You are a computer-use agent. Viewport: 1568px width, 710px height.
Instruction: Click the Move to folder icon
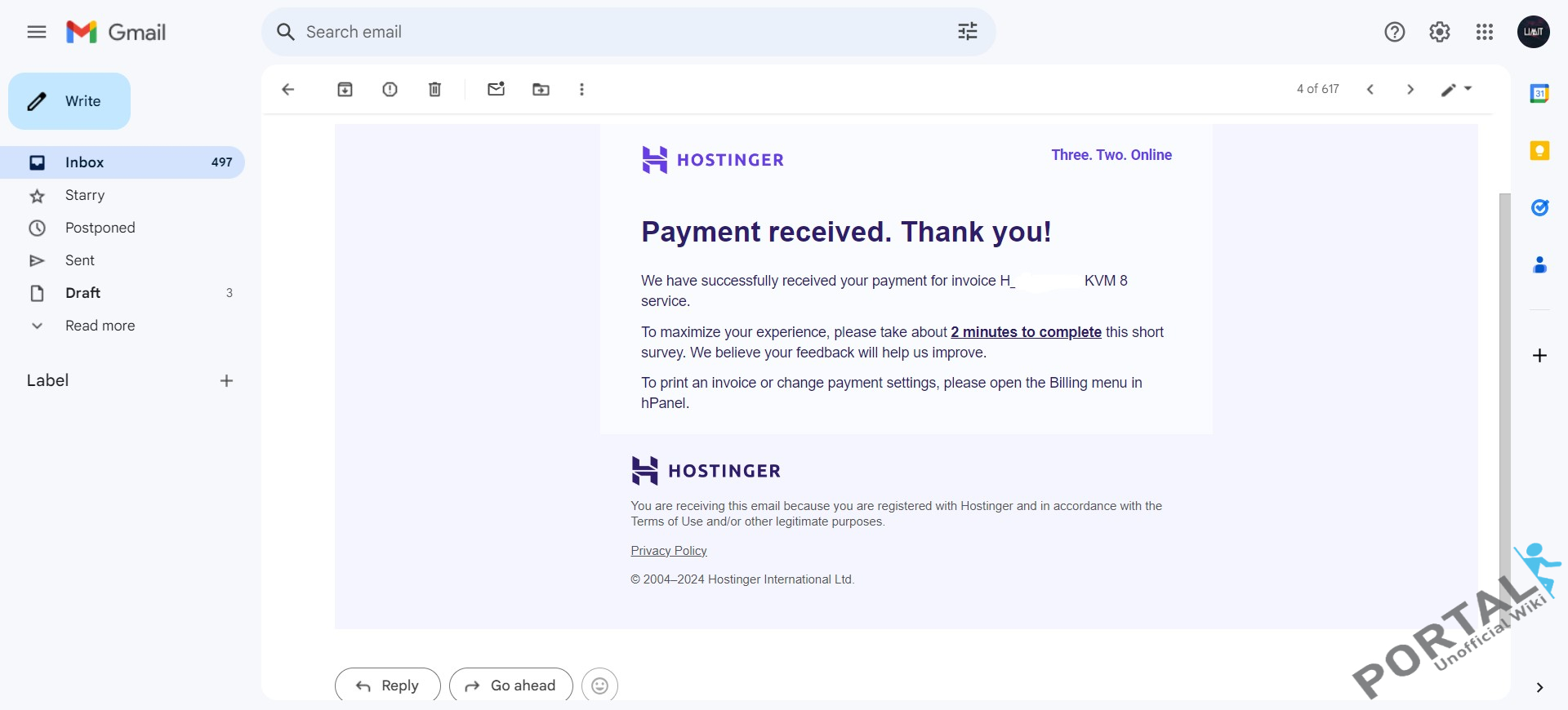(x=541, y=90)
